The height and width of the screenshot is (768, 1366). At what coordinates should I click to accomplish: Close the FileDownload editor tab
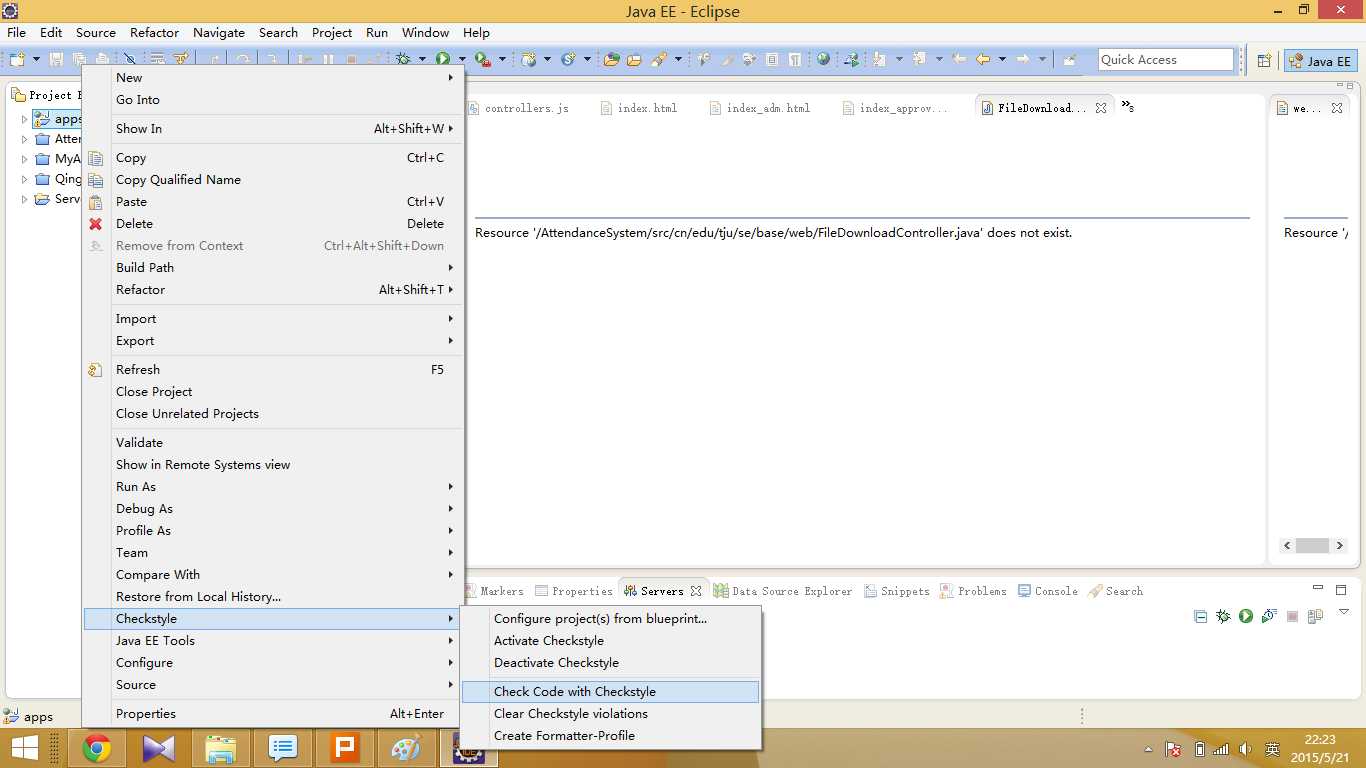[x=1101, y=108]
